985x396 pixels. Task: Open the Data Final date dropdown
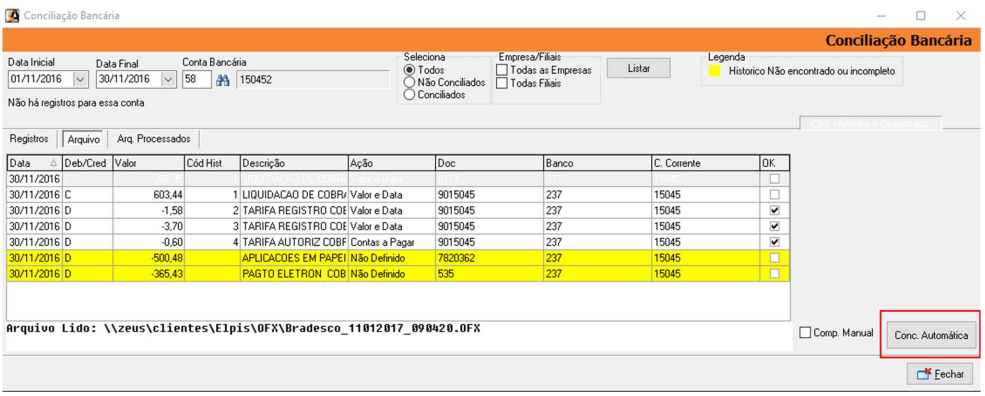pyautogui.click(x=169, y=80)
